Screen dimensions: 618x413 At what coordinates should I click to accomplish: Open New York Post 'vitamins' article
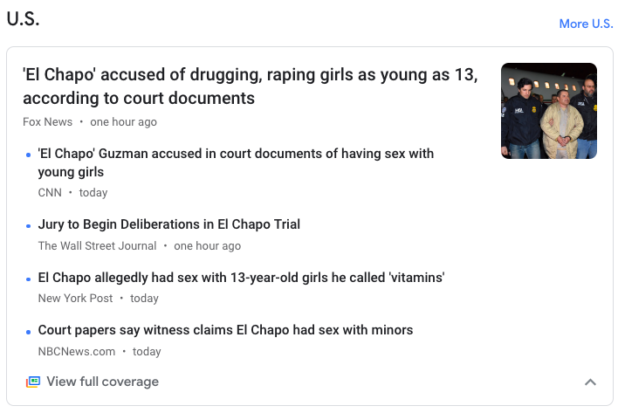click(x=241, y=277)
